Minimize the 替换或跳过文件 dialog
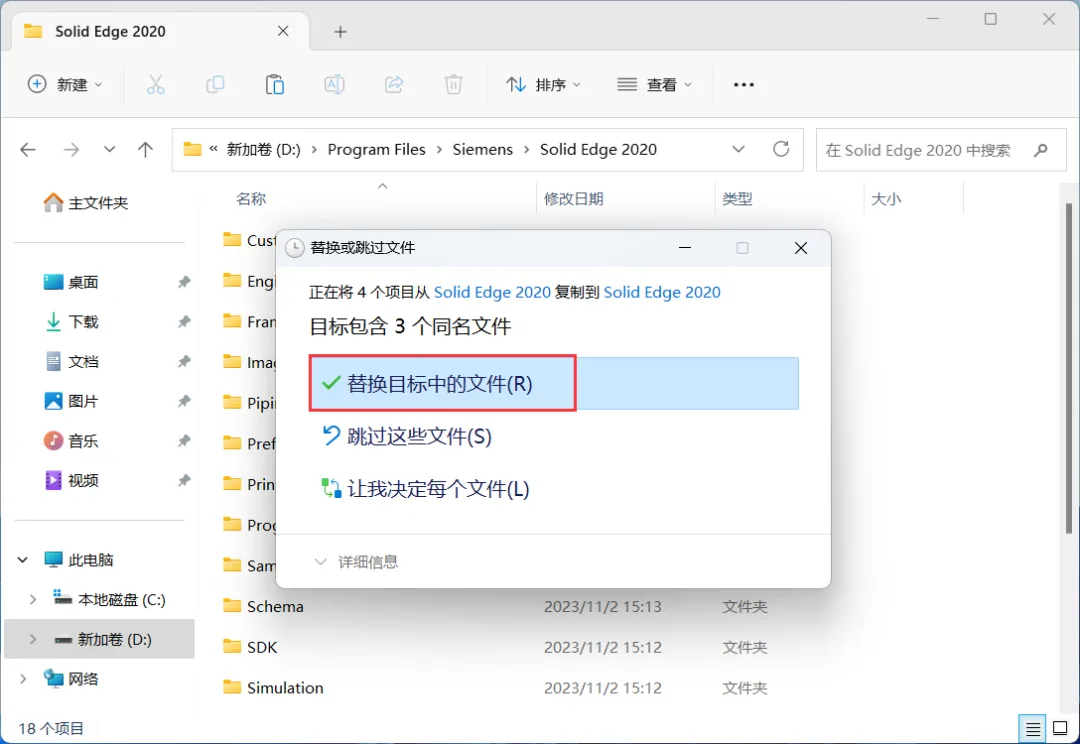 [x=685, y=248]
